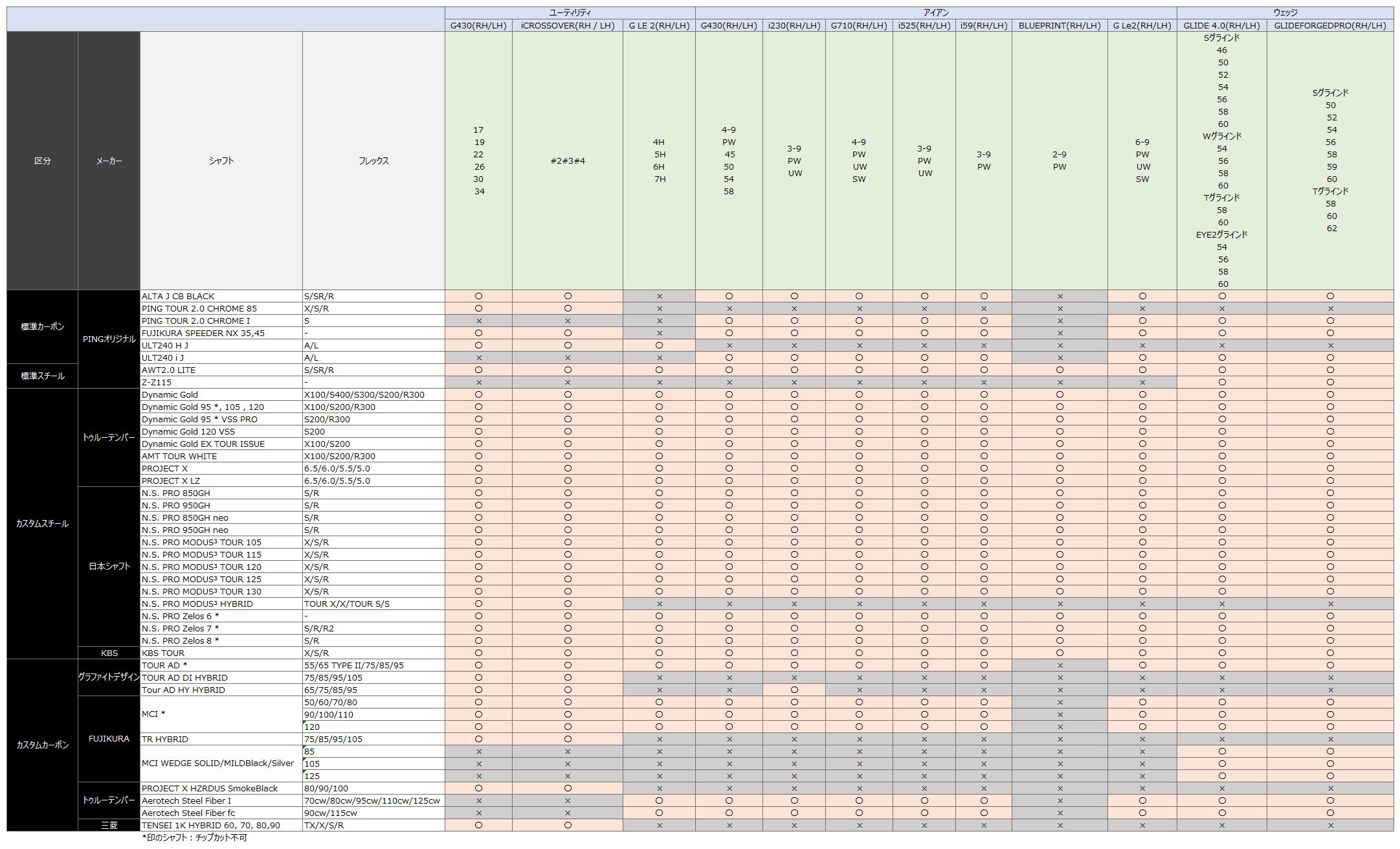This screenshot has width=1400, height=849.
Task: Click the Tour AD HY HYBRID shaft
Action: pos(221,690)
